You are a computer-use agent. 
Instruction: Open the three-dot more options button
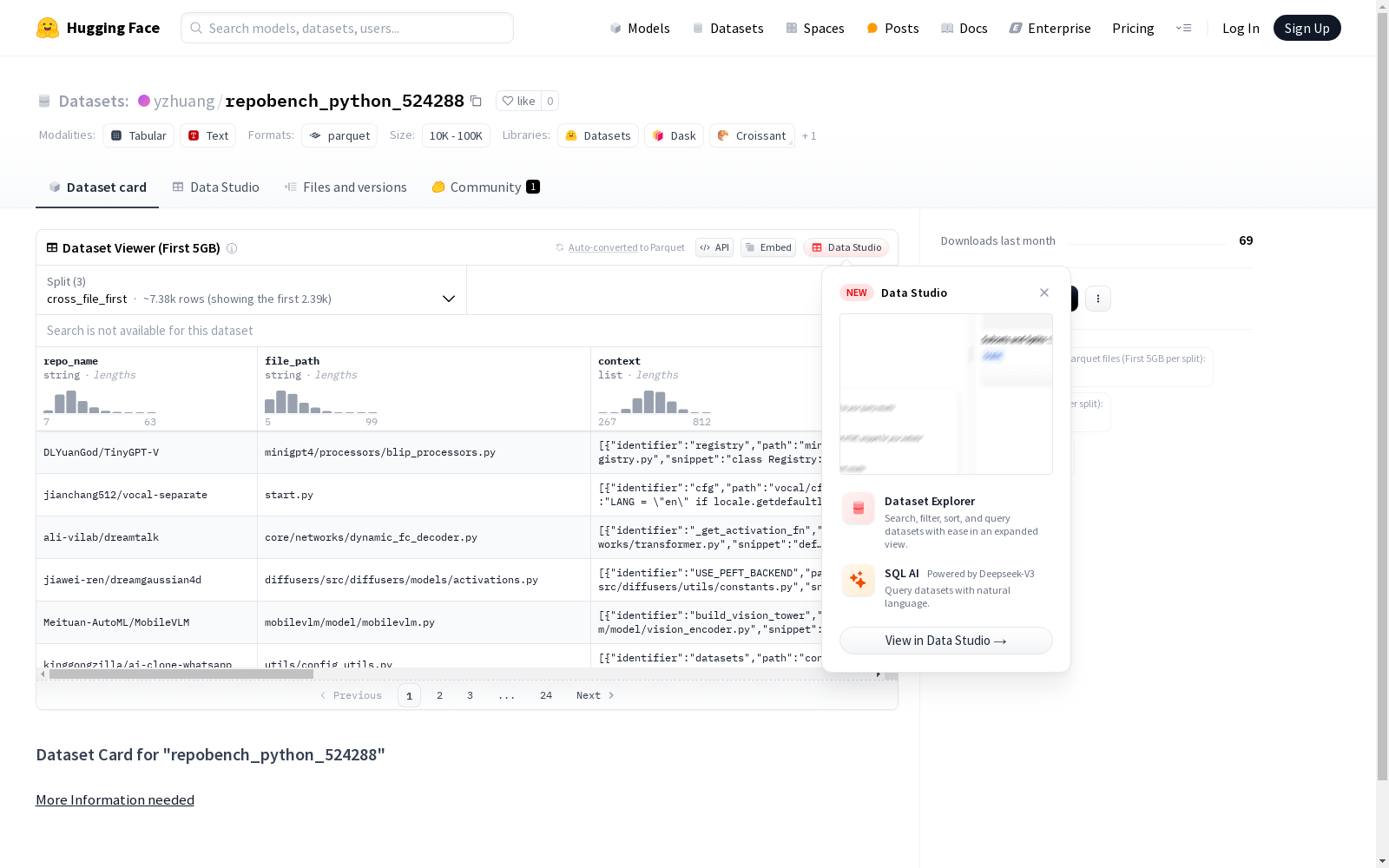coord(1098,299)
